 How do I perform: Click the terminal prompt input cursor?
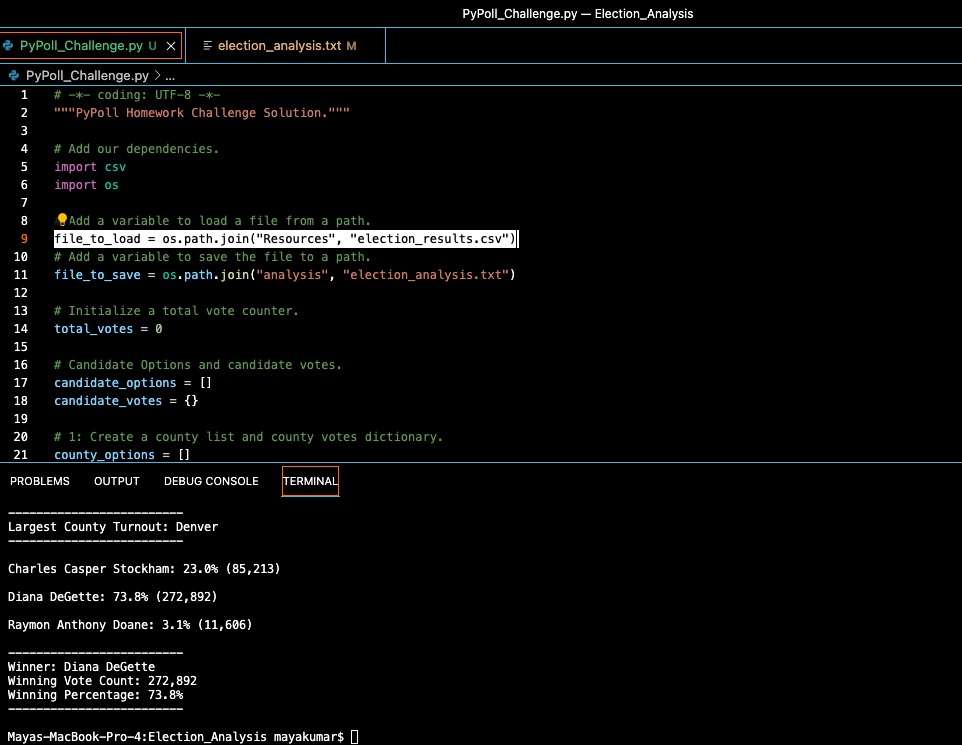[354, 736]
